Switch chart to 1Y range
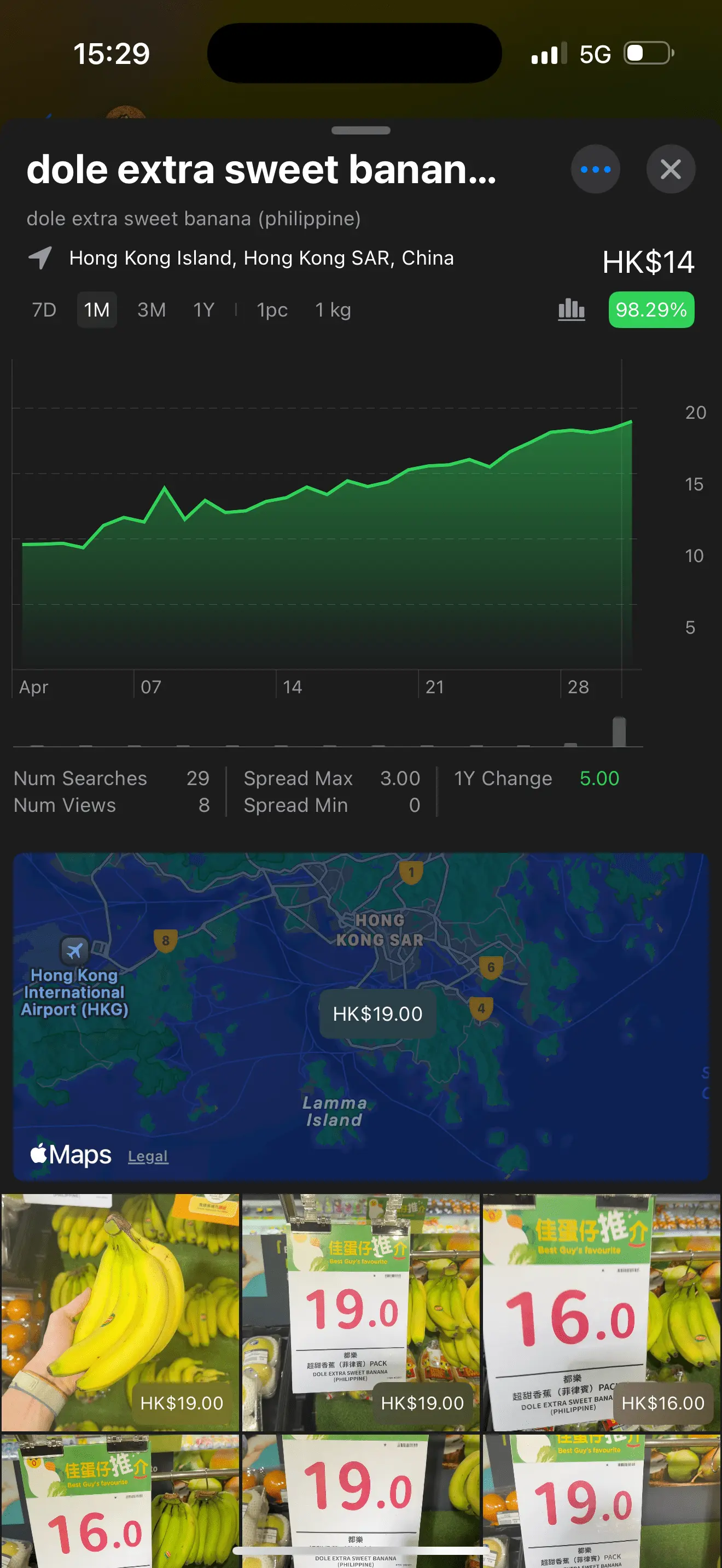 pos(203,310)
